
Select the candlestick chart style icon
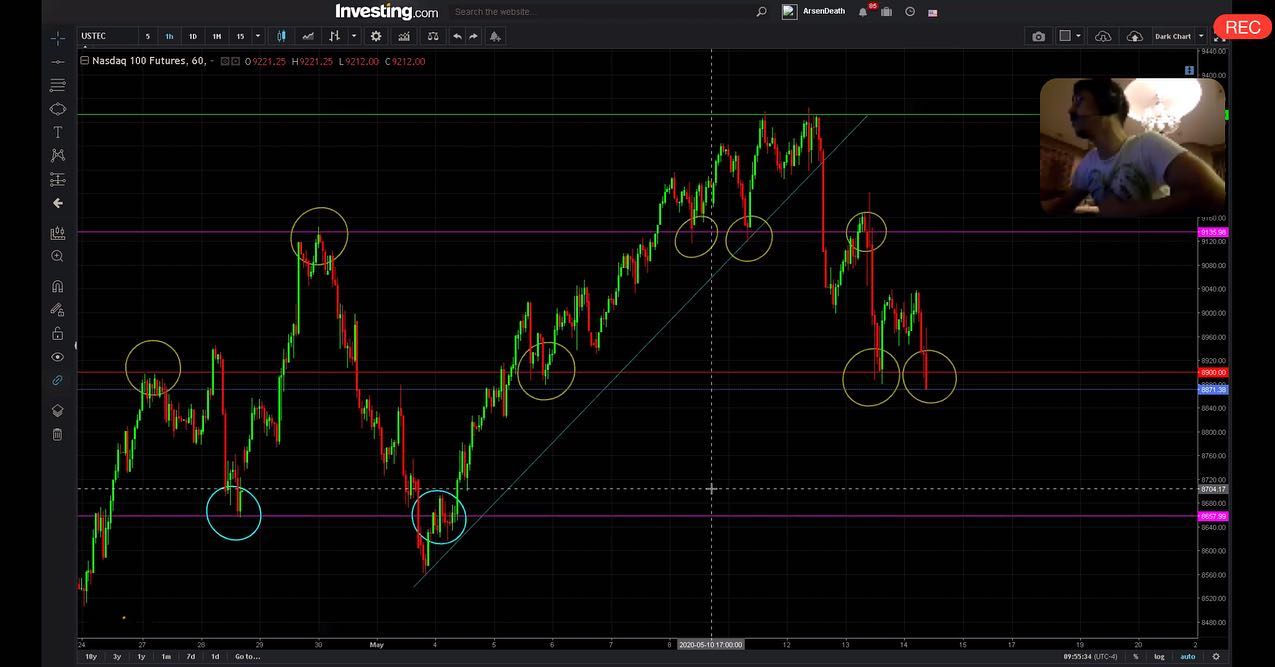pos(282,36)
